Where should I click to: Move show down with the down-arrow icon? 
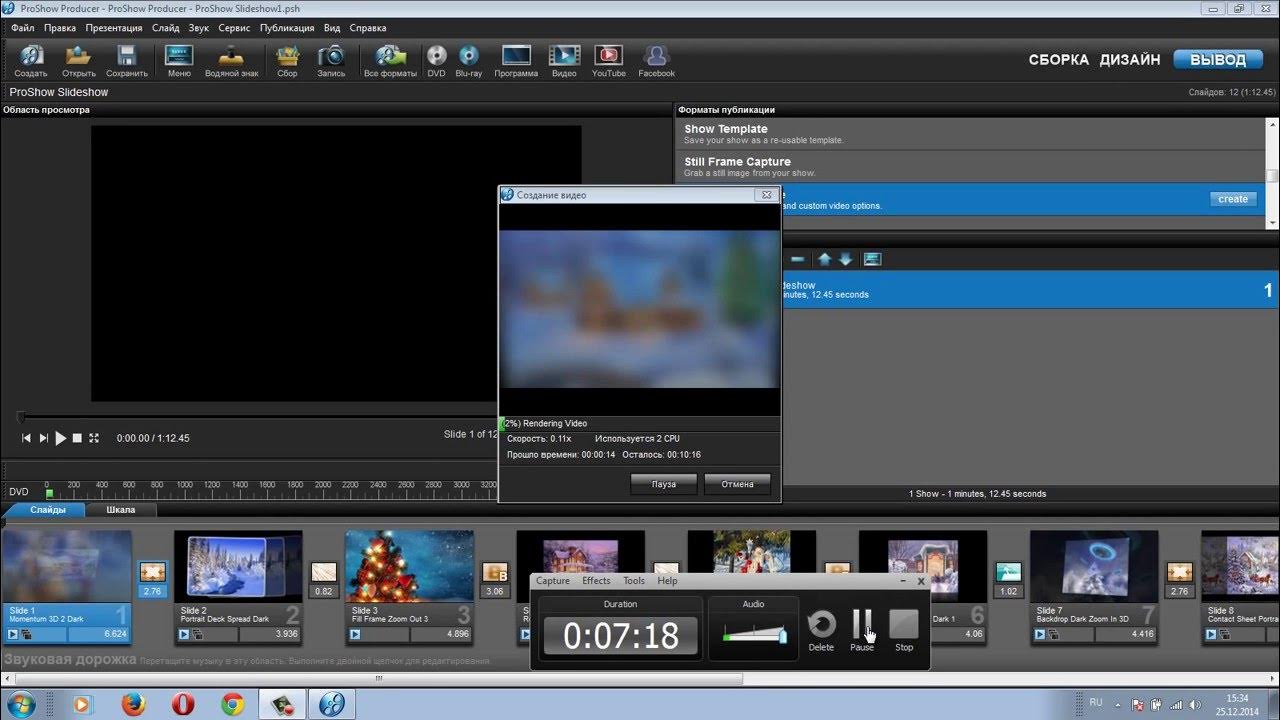[845, 259]
